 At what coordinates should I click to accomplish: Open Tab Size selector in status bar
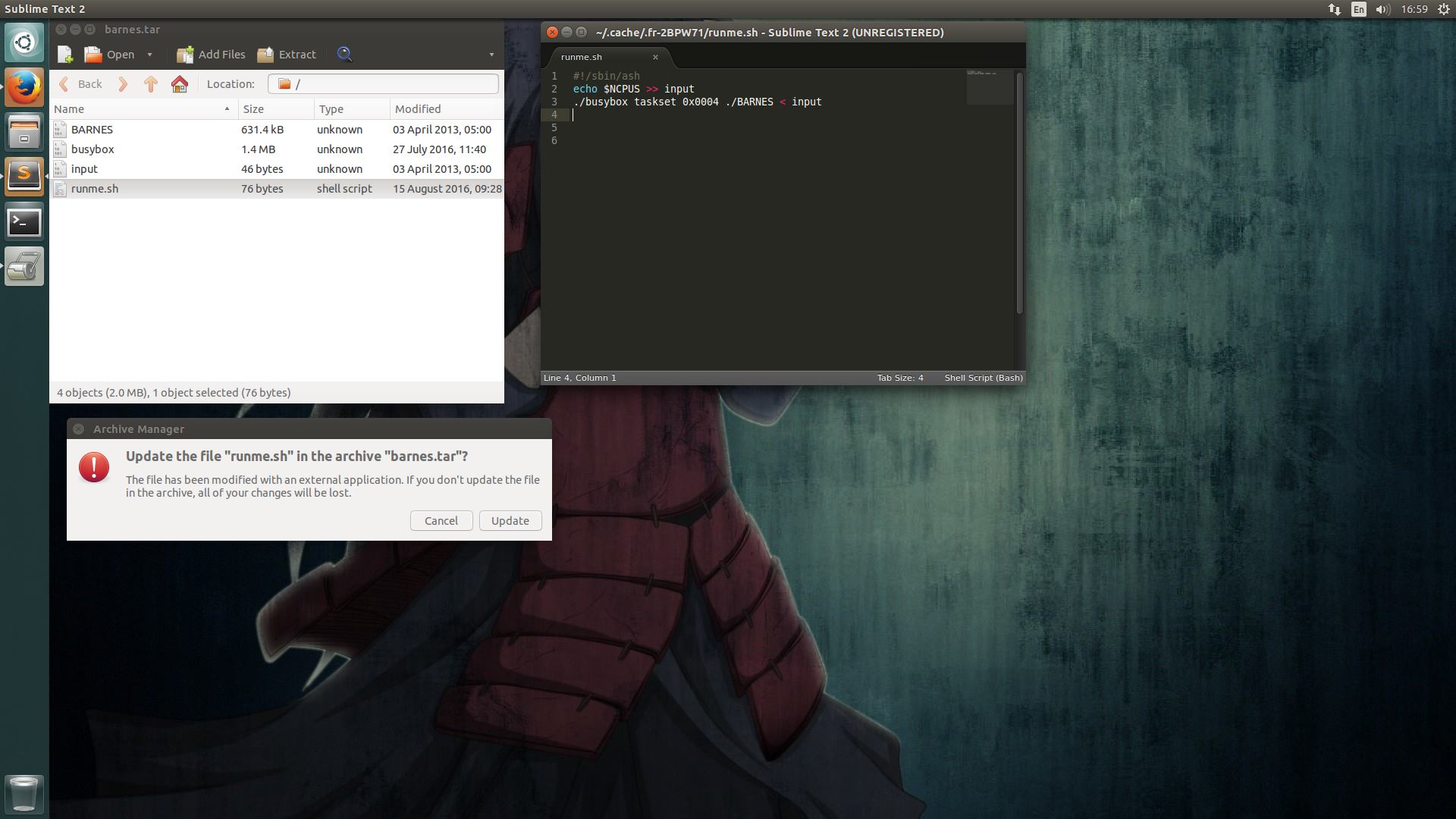900,378
